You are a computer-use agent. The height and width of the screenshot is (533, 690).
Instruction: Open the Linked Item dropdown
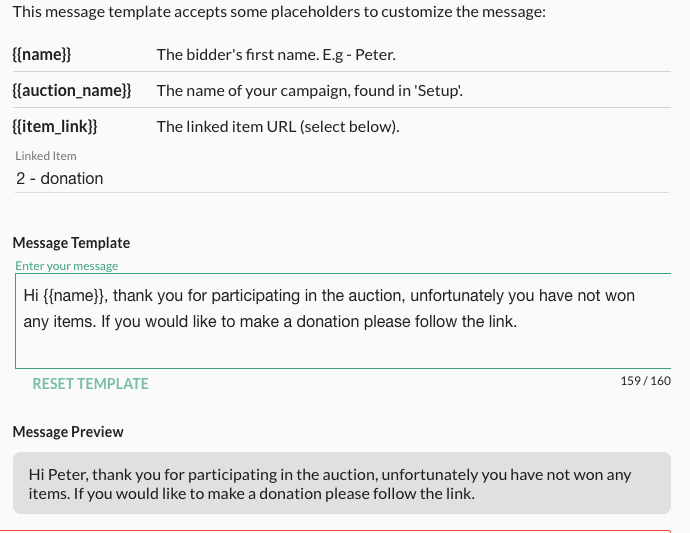click(x=340, y=179)
